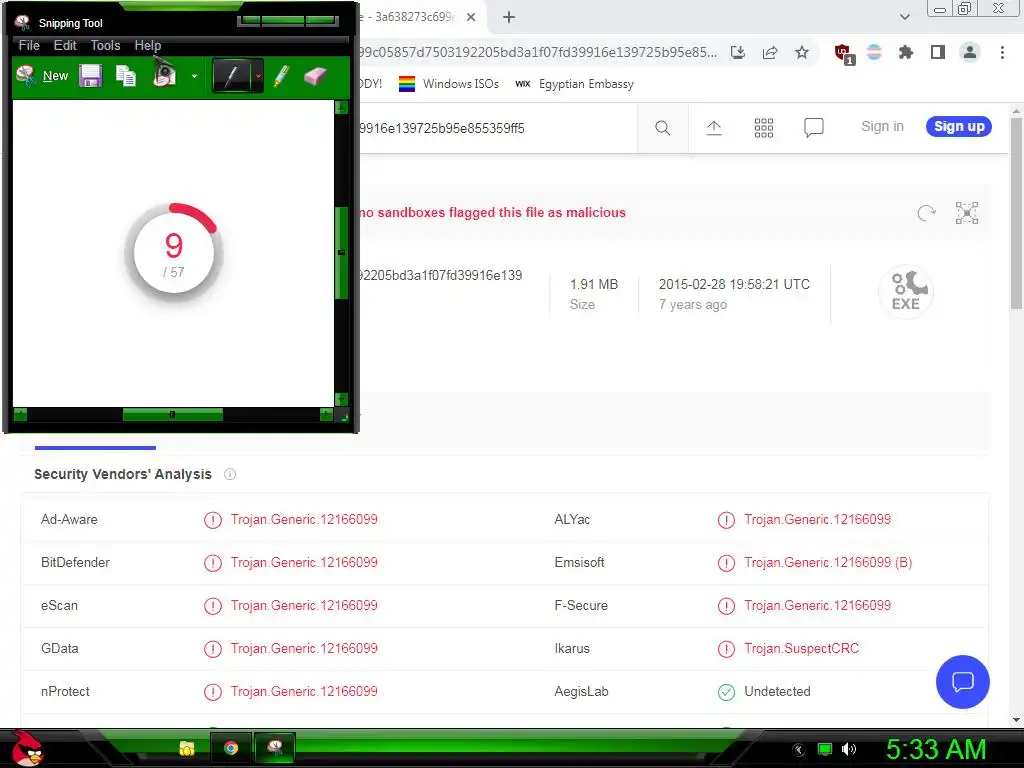Open the Help menu in Snipping Tool
This screenshot has height=768, width=1024.
click(148, 45)
